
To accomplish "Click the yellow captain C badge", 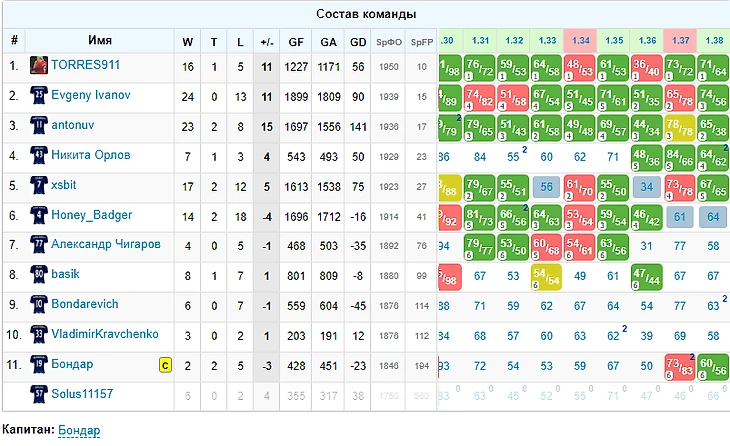I will (165, 365).
